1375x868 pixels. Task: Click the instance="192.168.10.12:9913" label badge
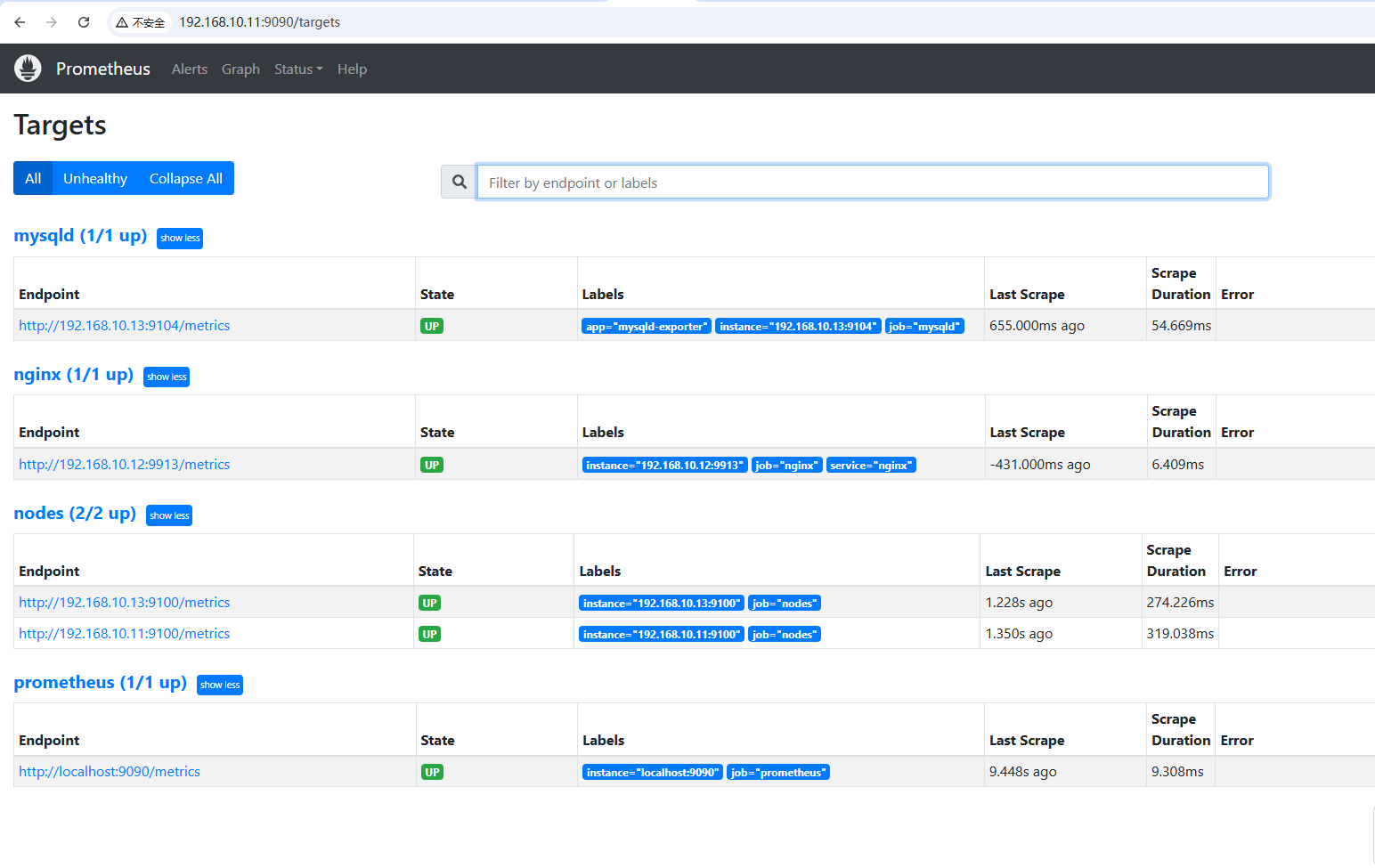665,466
